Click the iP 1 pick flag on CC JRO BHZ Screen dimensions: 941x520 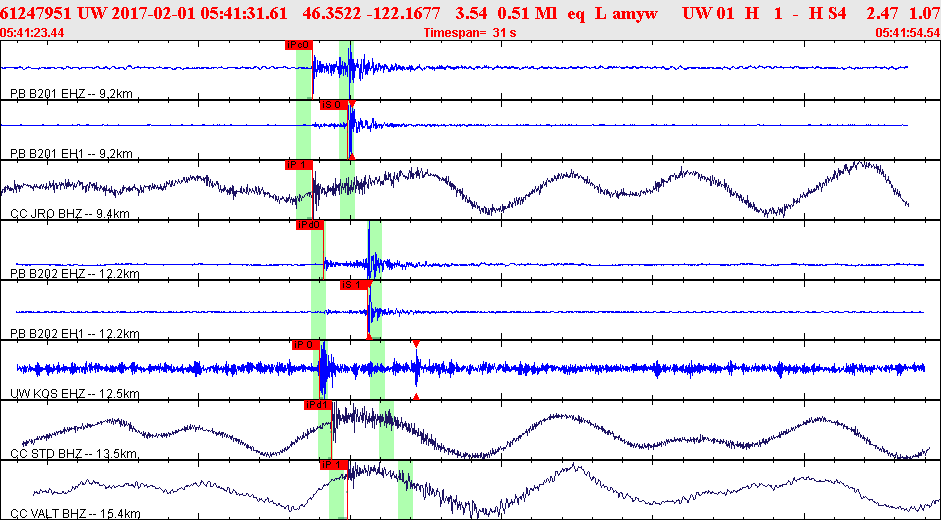click(299, 165)
